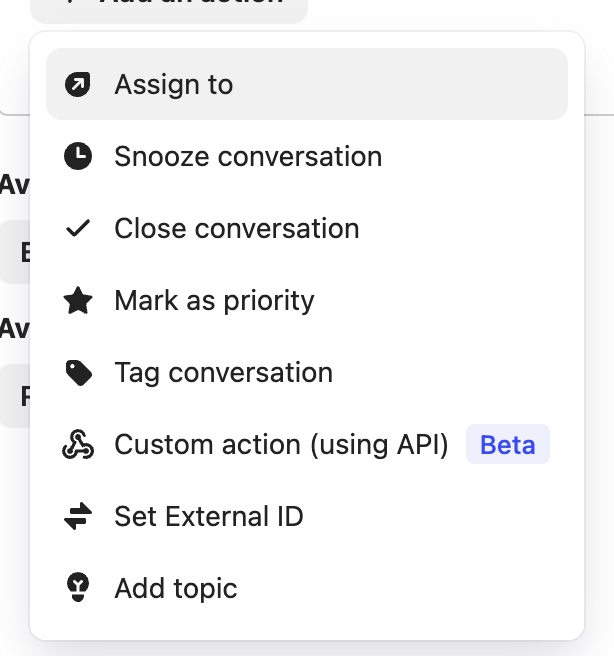Click the lightbulb icon for Add topic
Viewport: 614px width, 656px height.
tap(77, 589)
